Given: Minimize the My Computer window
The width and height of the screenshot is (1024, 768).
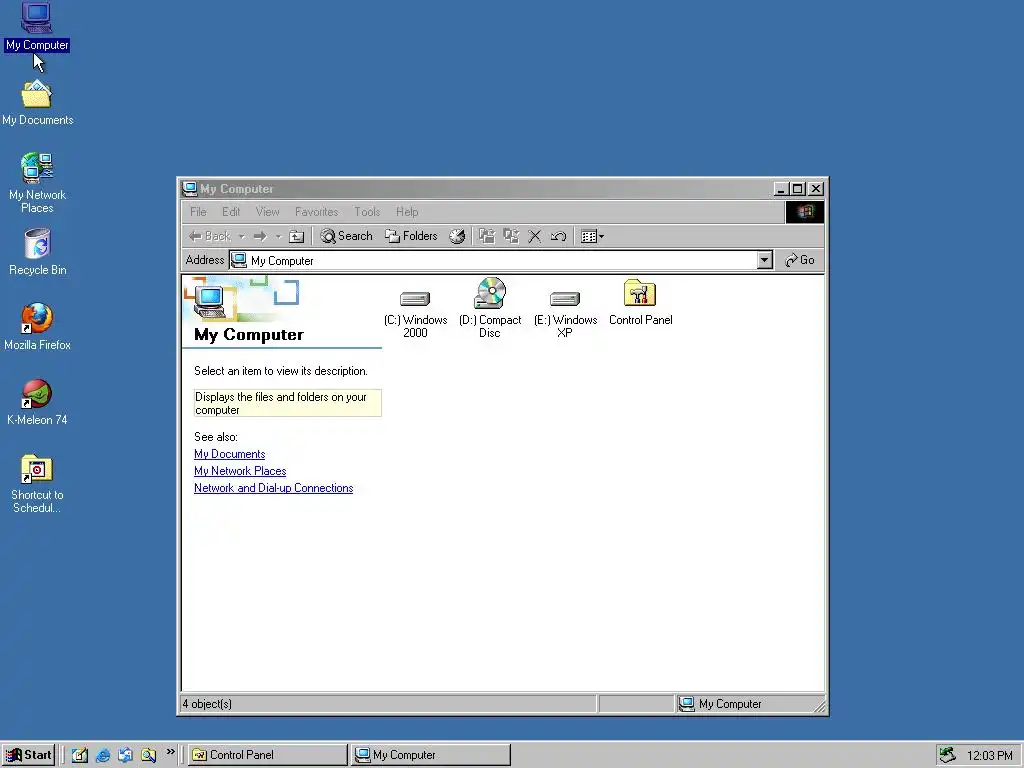Looking at the screenshot, I should point(780,189).
